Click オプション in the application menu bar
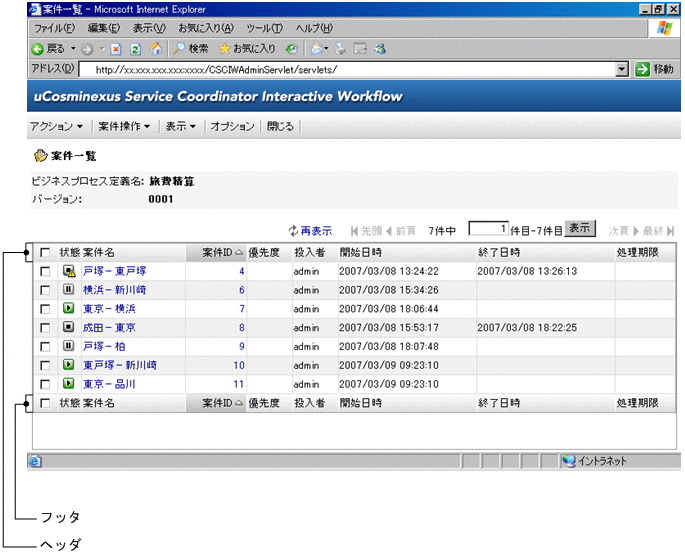 [233, 127]
